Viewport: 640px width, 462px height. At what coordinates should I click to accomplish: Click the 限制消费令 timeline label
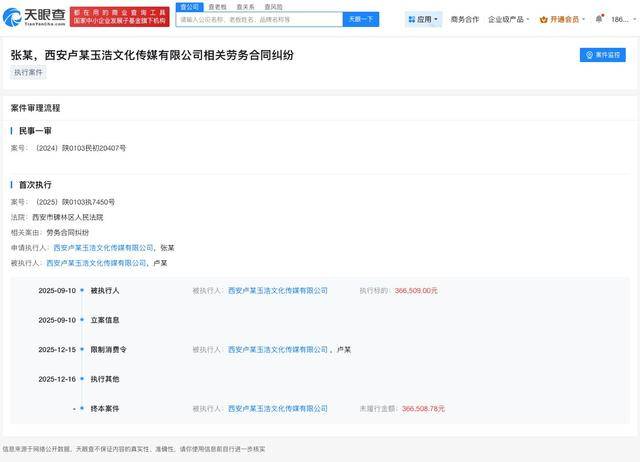point(109,350)
